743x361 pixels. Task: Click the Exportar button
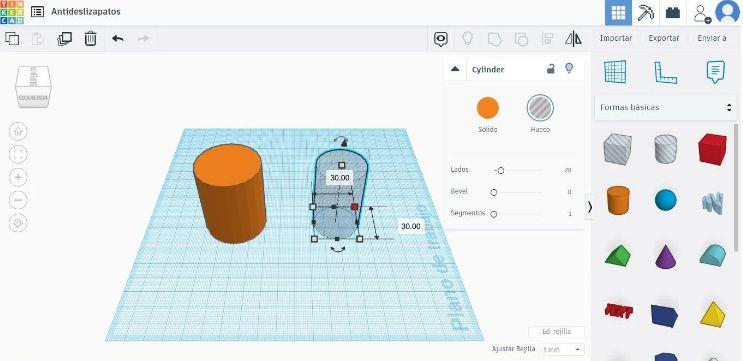click(663, 38)
